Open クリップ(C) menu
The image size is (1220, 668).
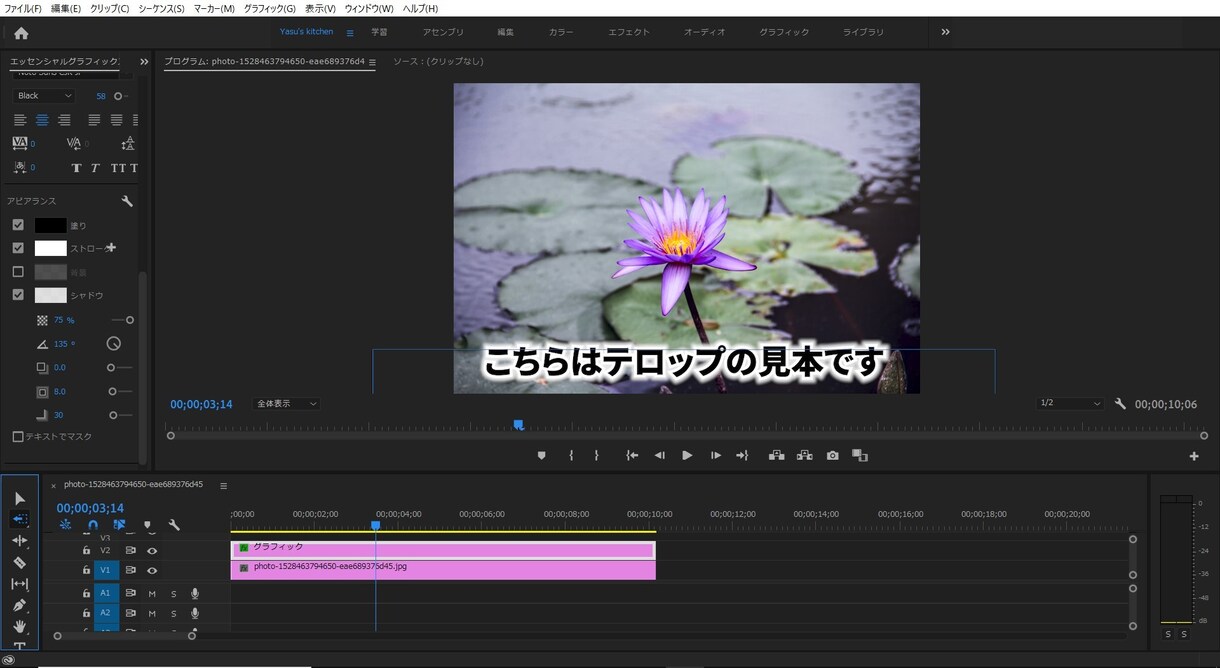tap(110, 8)
